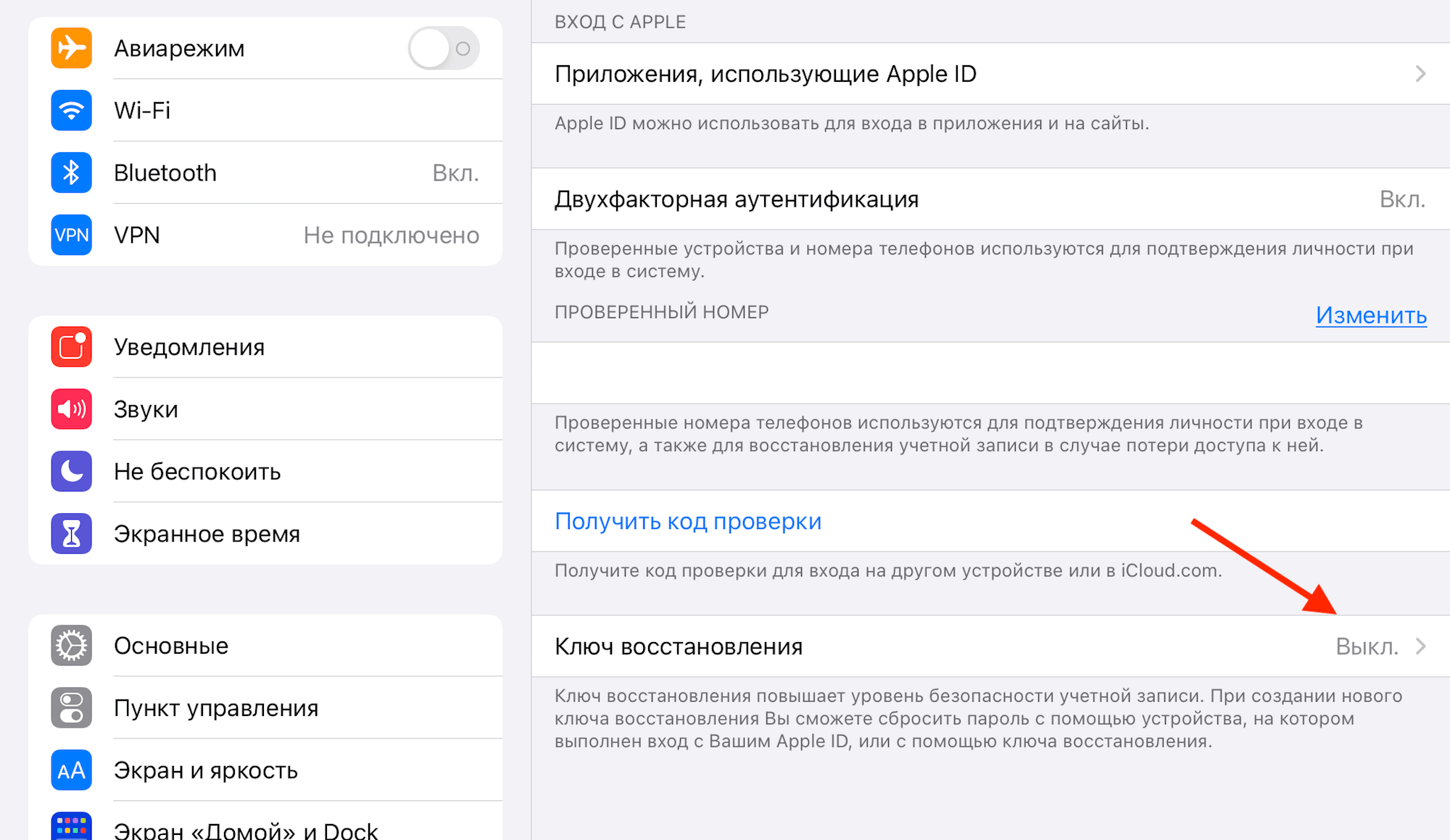Image resolution: width=1450 pixels, height=840 pixels.
Task: Tap the ВХОД С APPLE section header
Action: 620,22
